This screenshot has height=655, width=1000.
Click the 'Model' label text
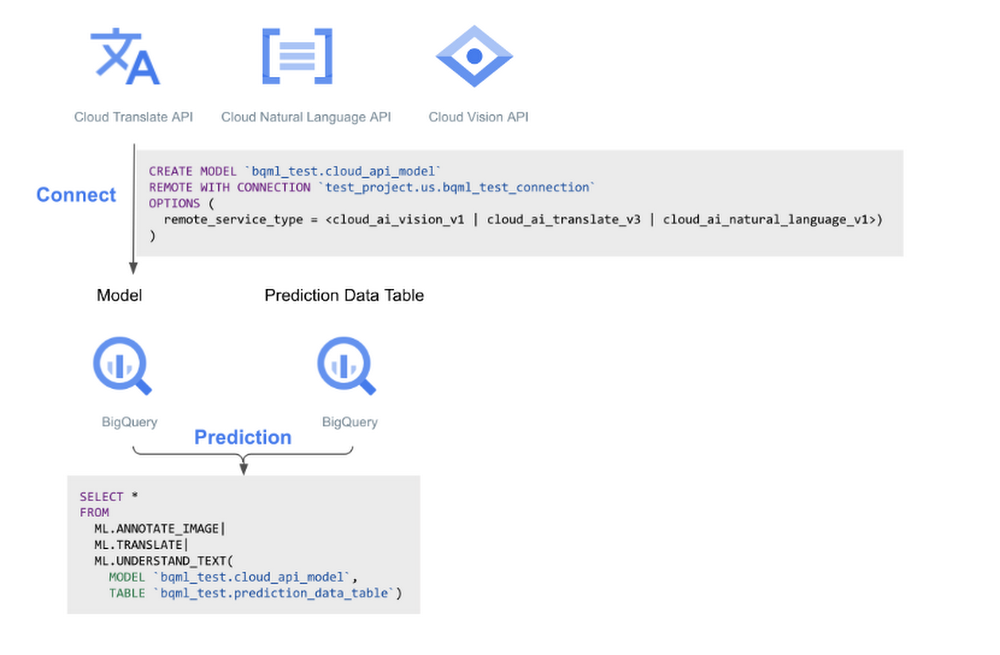click(x=119, y=295)
